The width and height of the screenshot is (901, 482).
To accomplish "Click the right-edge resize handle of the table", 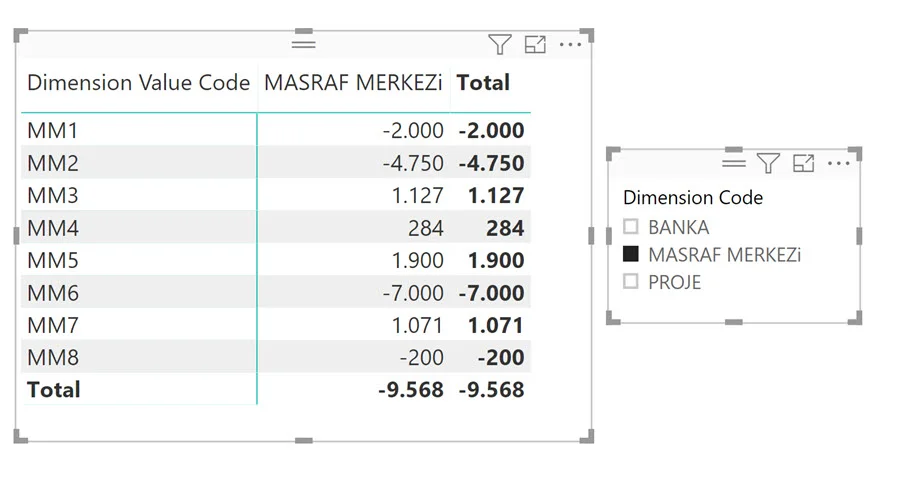I will tap(592, 235).
